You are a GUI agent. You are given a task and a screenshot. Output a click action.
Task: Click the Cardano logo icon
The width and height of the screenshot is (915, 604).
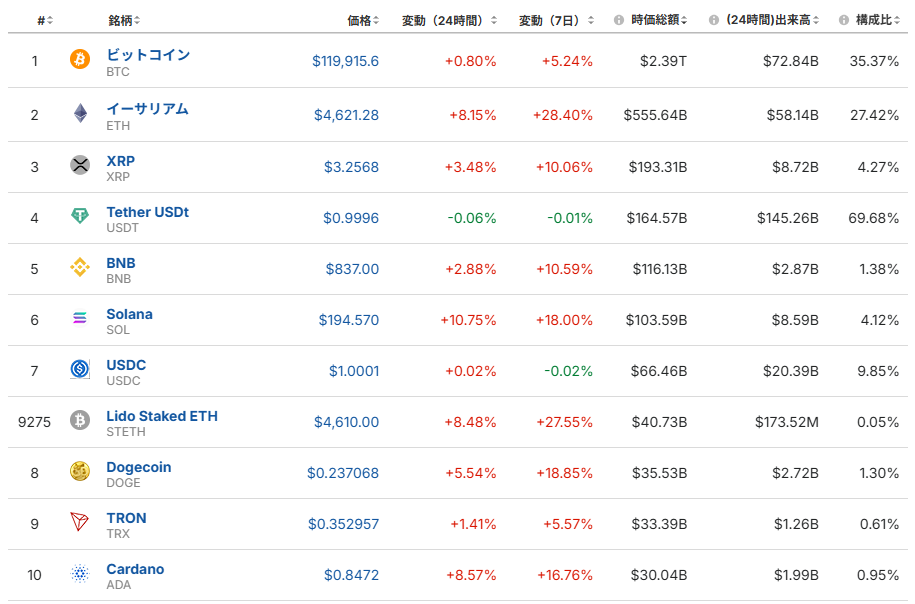(80, 573)
